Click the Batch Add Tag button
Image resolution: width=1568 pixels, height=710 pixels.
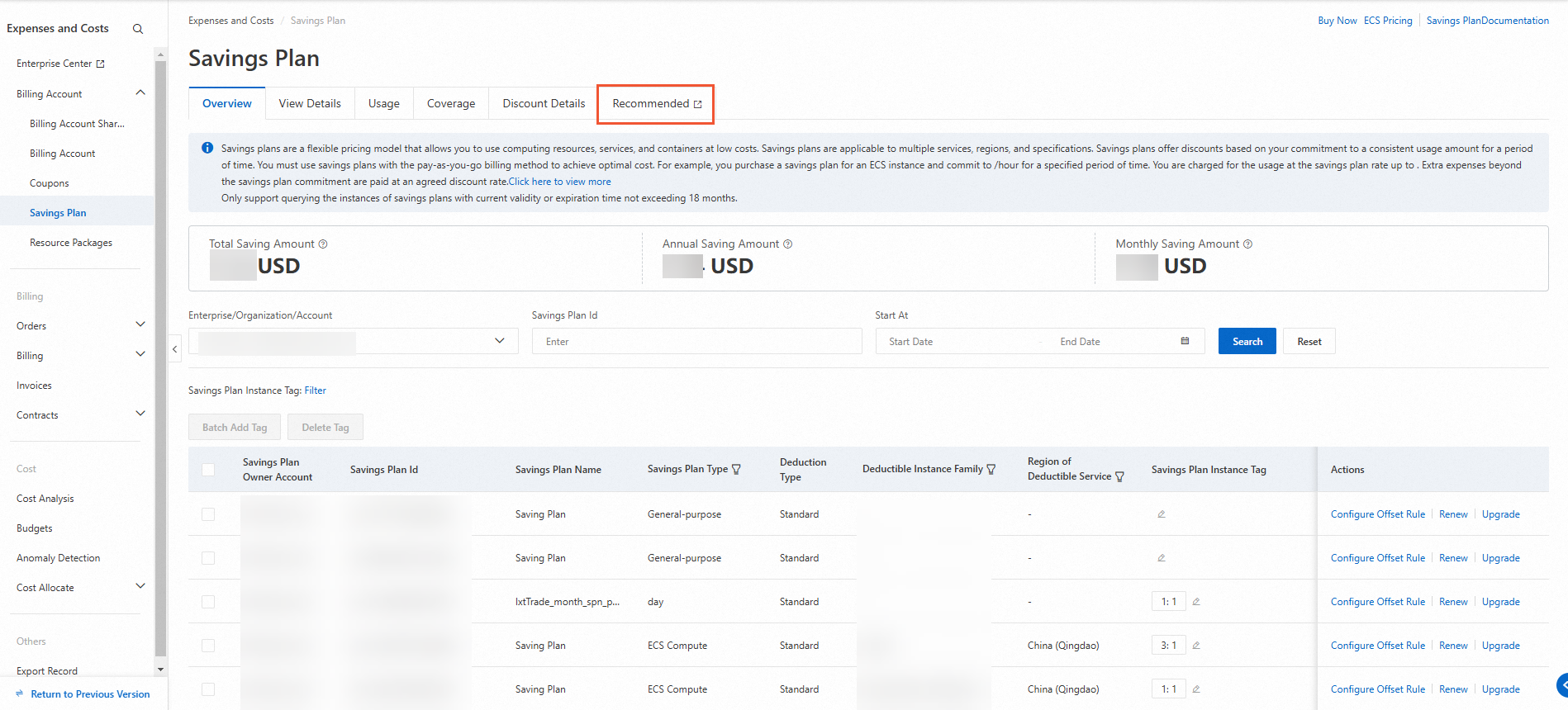tap(235, 427)
